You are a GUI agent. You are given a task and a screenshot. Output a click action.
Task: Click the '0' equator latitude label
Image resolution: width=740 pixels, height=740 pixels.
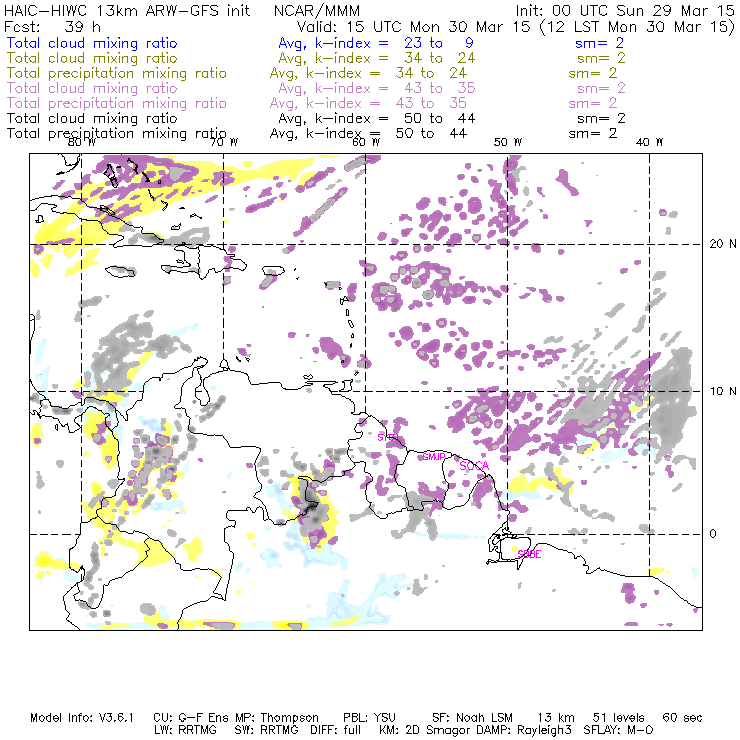coord(713,534)
